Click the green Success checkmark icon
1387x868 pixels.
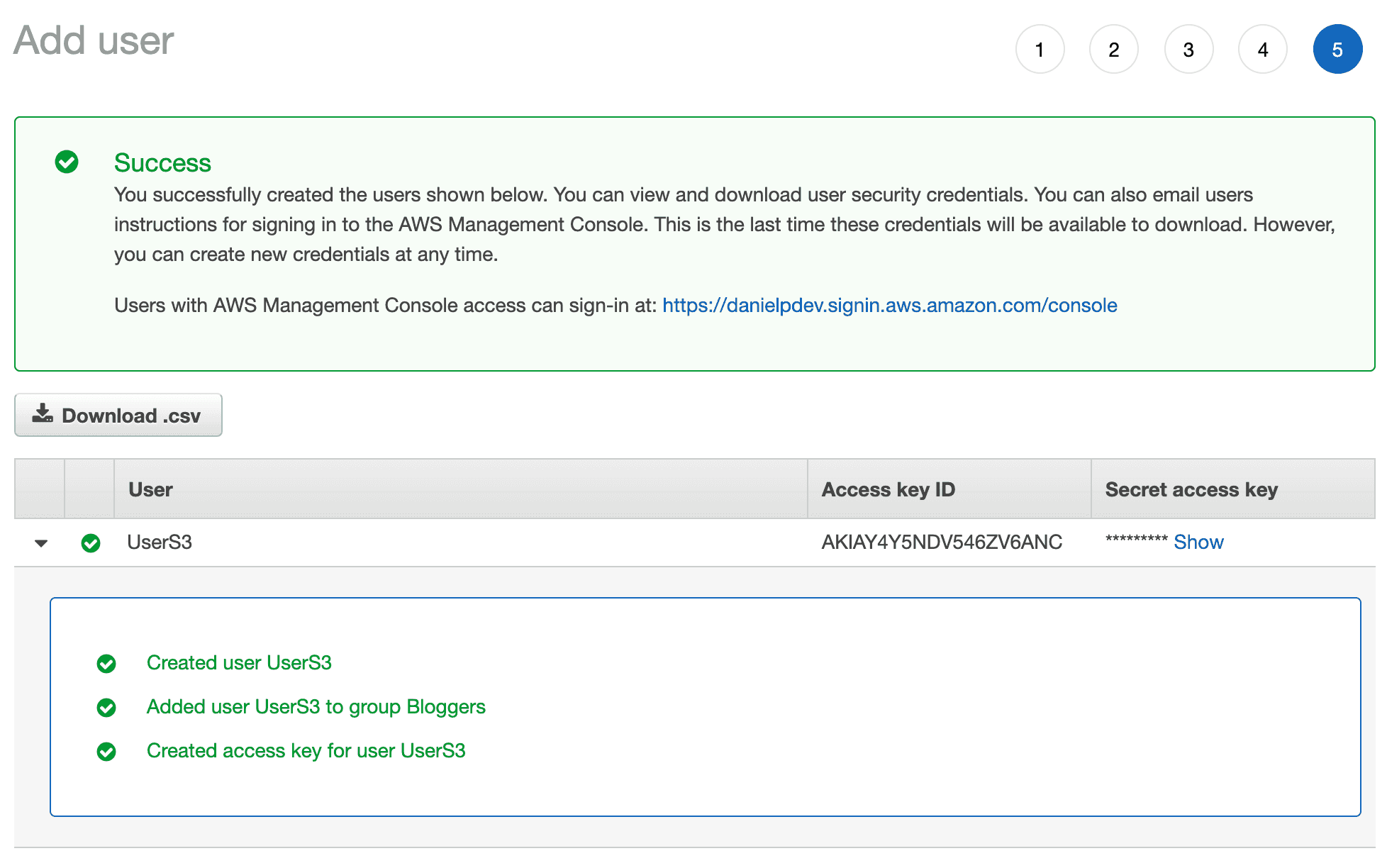(x=67, y=162)
